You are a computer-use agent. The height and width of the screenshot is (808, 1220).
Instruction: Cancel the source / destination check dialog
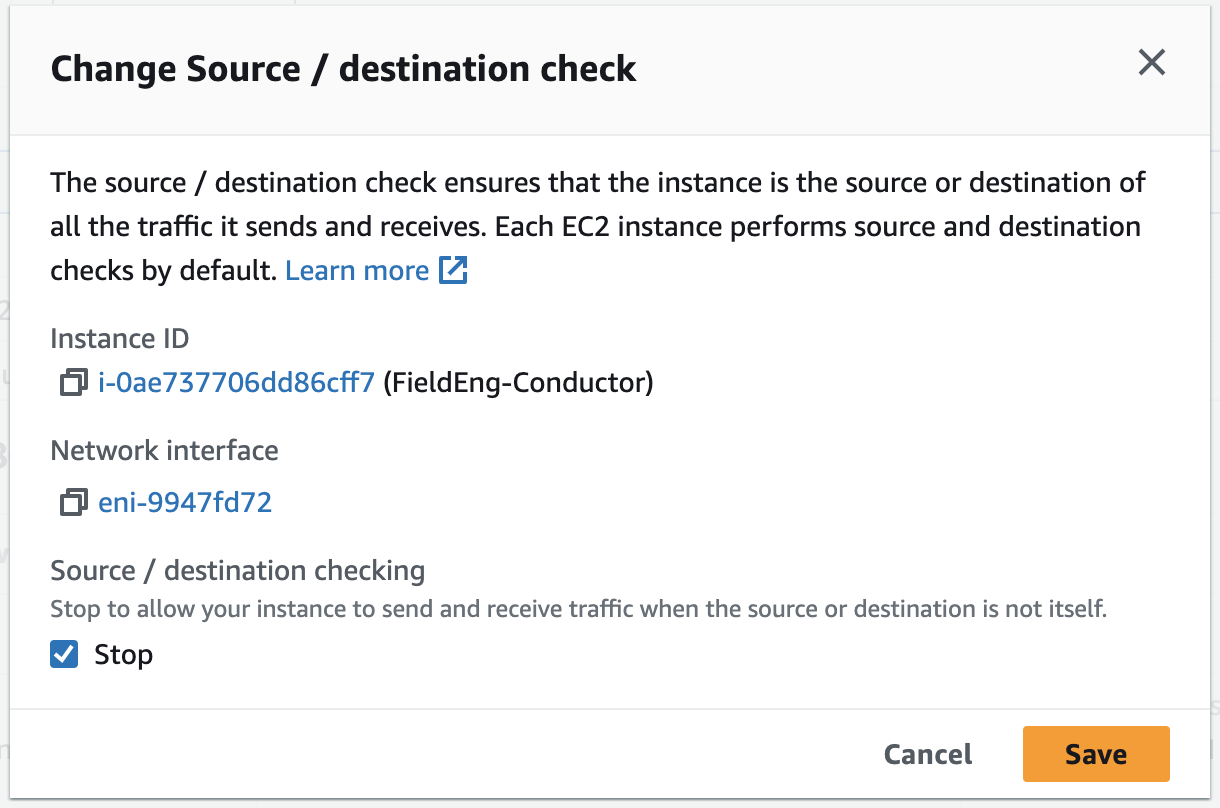point(928,754)
